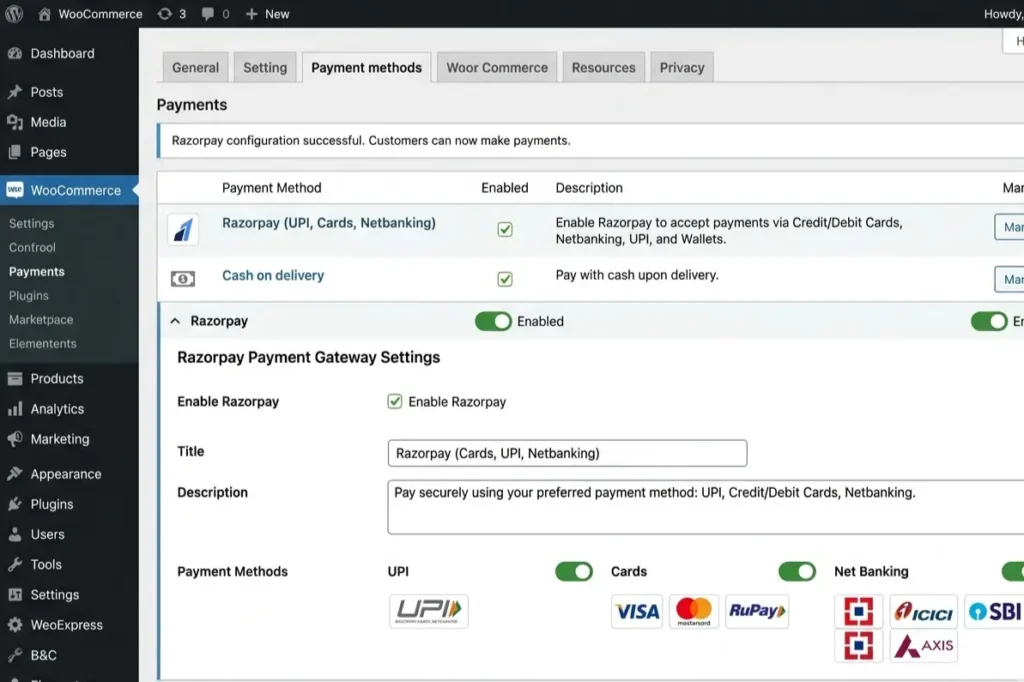The width and height of the screenshot is (1024, 682).
Task: Select the WooCommerce sidebar menu
Action: coord(69,190)
